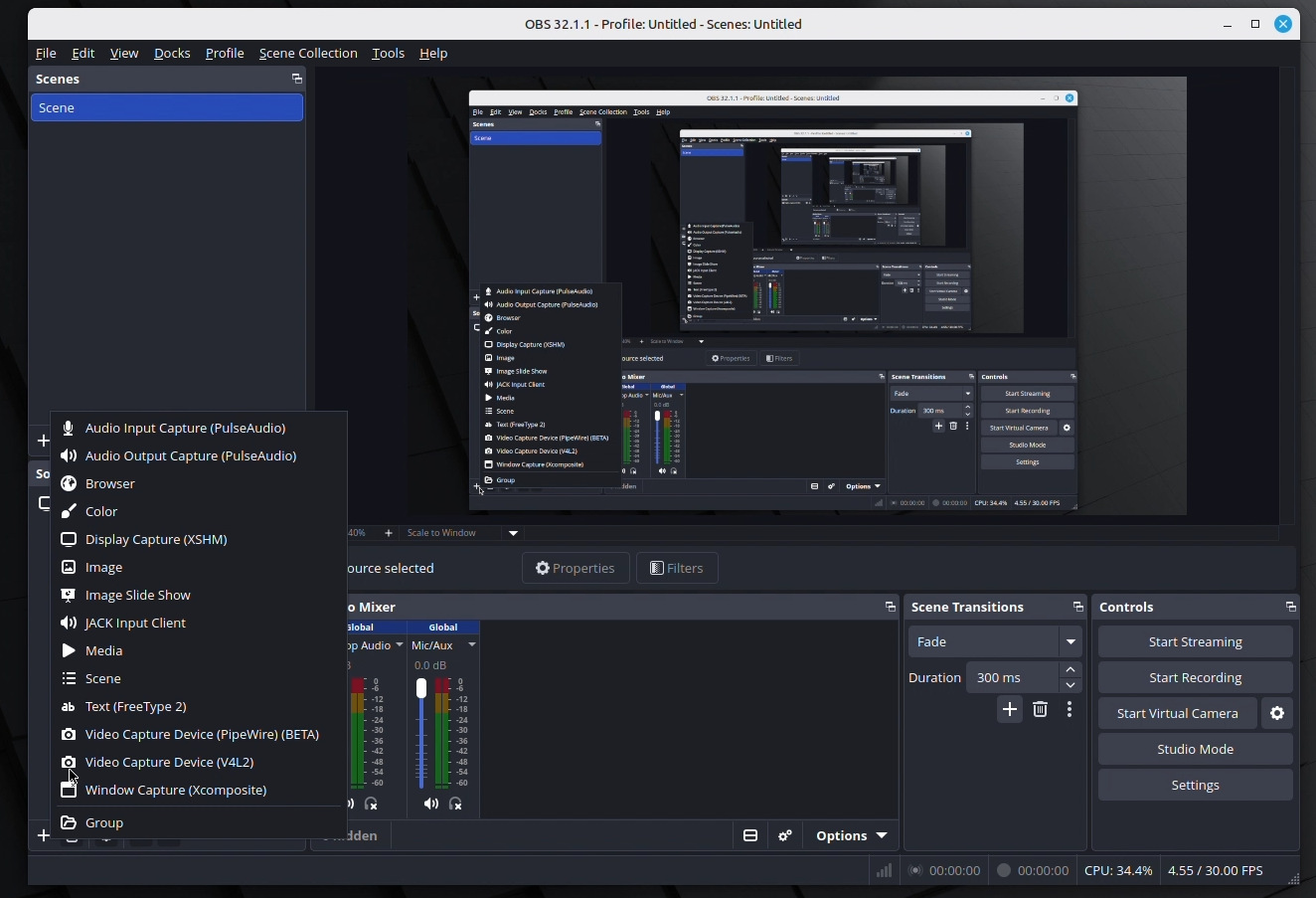Increase transition duration with up arrow

(1070, 670)
